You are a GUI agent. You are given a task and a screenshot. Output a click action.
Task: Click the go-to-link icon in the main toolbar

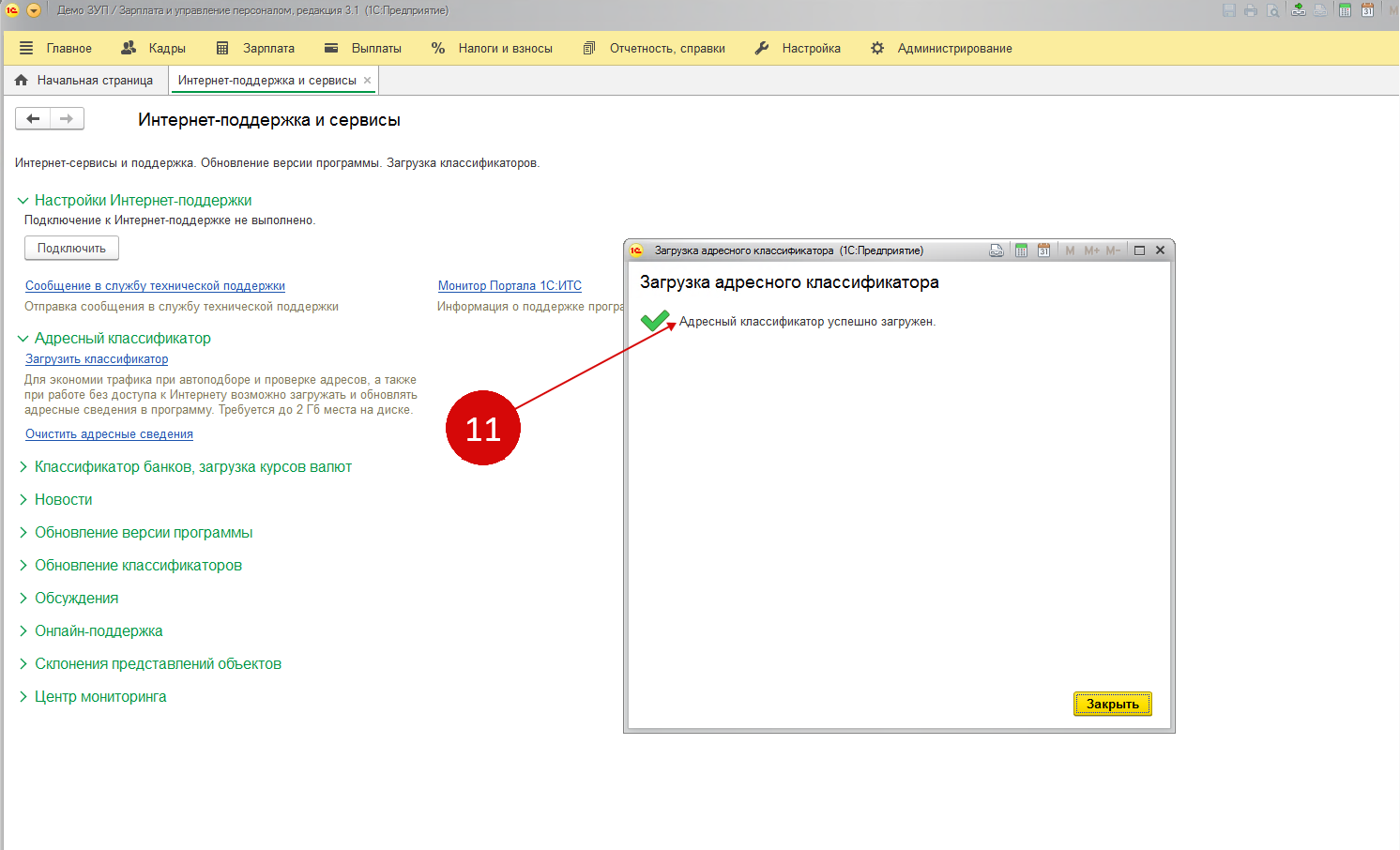coord(1298,10)
